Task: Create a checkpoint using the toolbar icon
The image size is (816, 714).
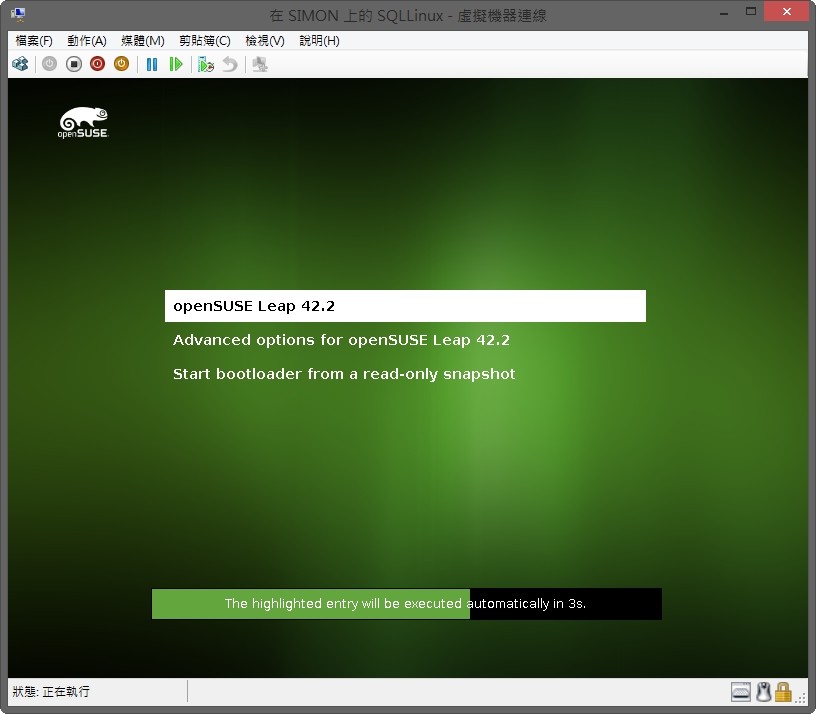Action: tap(206, 65)
